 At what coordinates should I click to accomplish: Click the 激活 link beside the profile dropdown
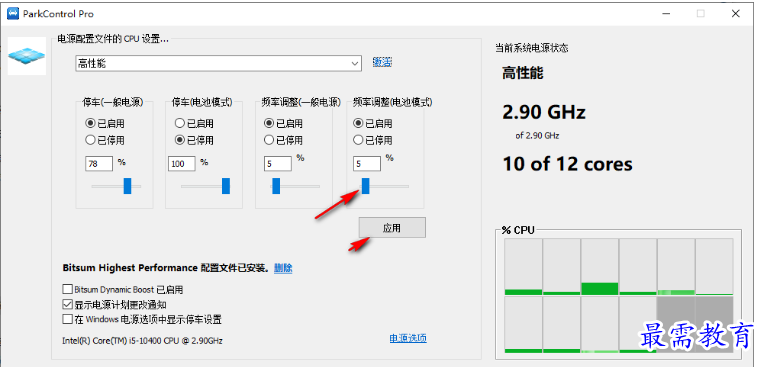pos(382,62)
